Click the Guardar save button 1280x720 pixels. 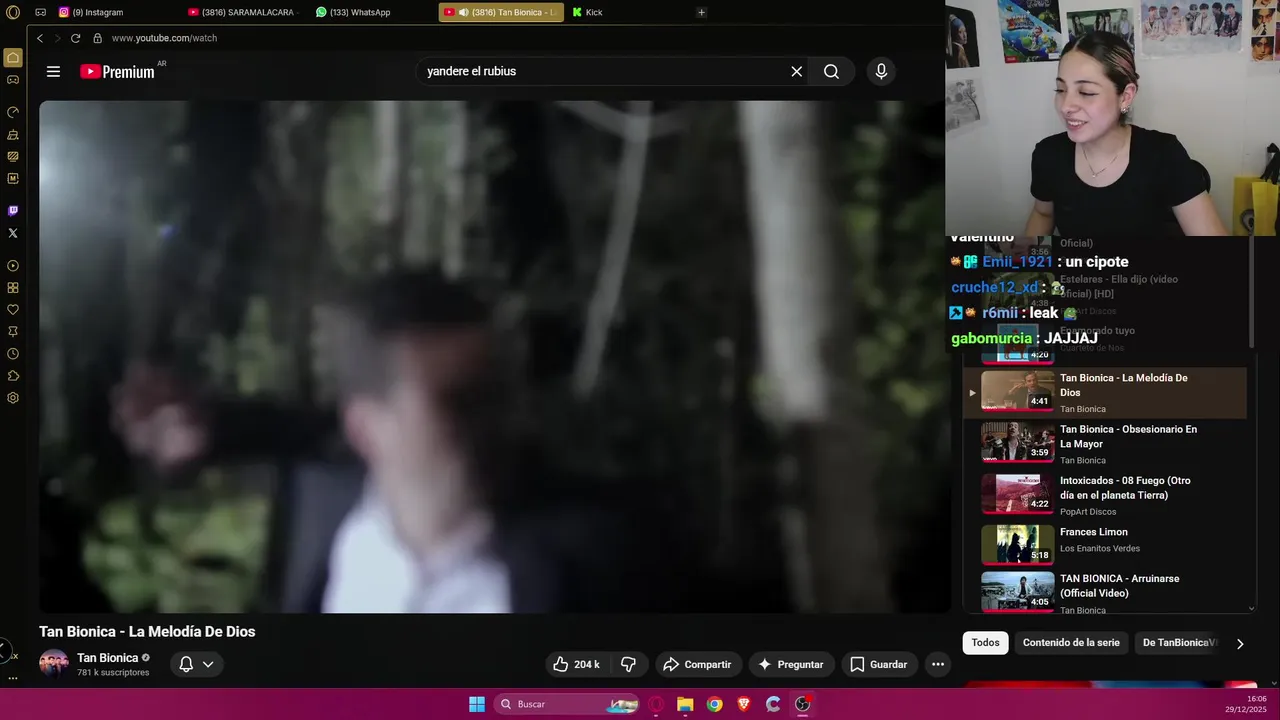pyautogui.click(x=879, y=664)
